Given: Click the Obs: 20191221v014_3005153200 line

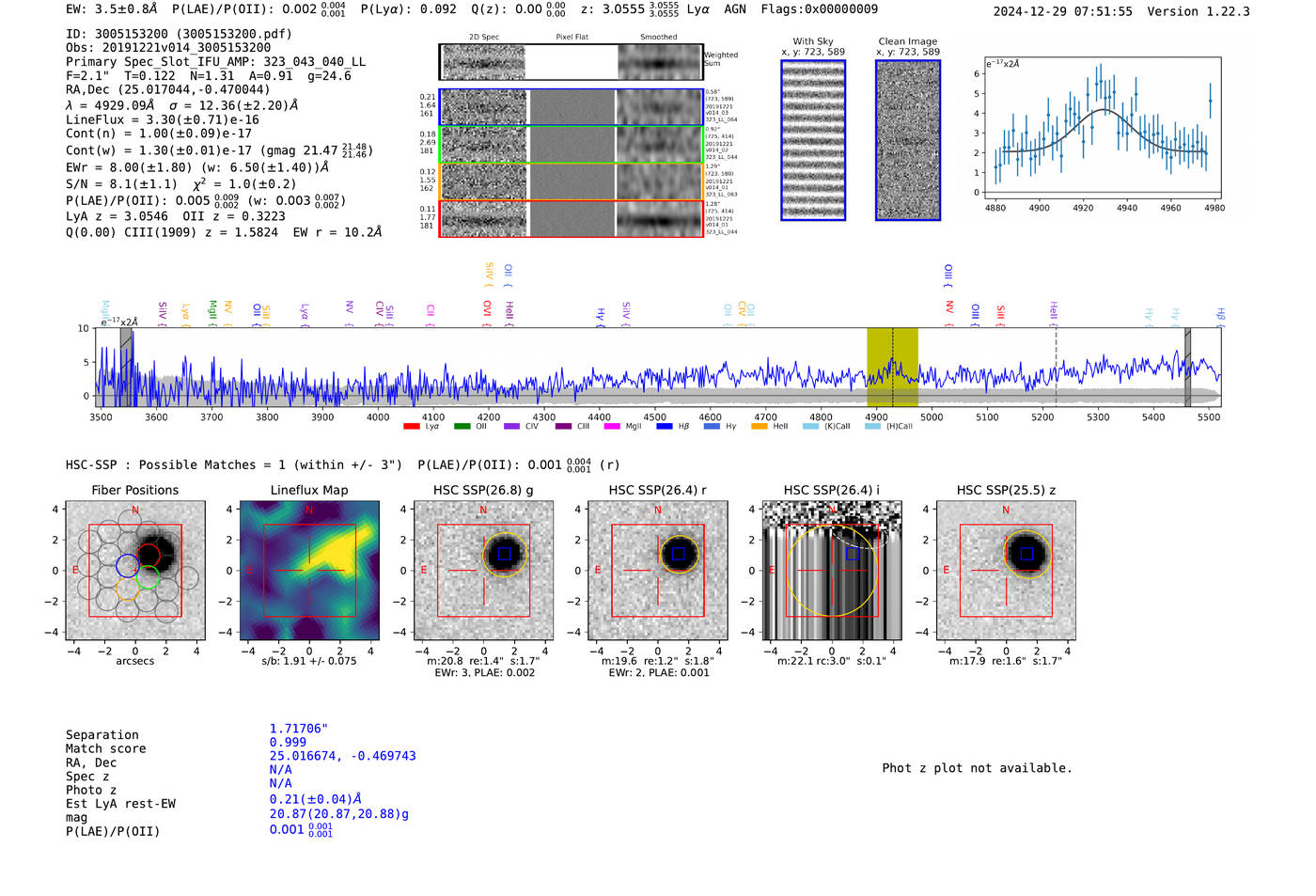Looking at the screenshot, I should pyautogui.click(x=168, y=47).
